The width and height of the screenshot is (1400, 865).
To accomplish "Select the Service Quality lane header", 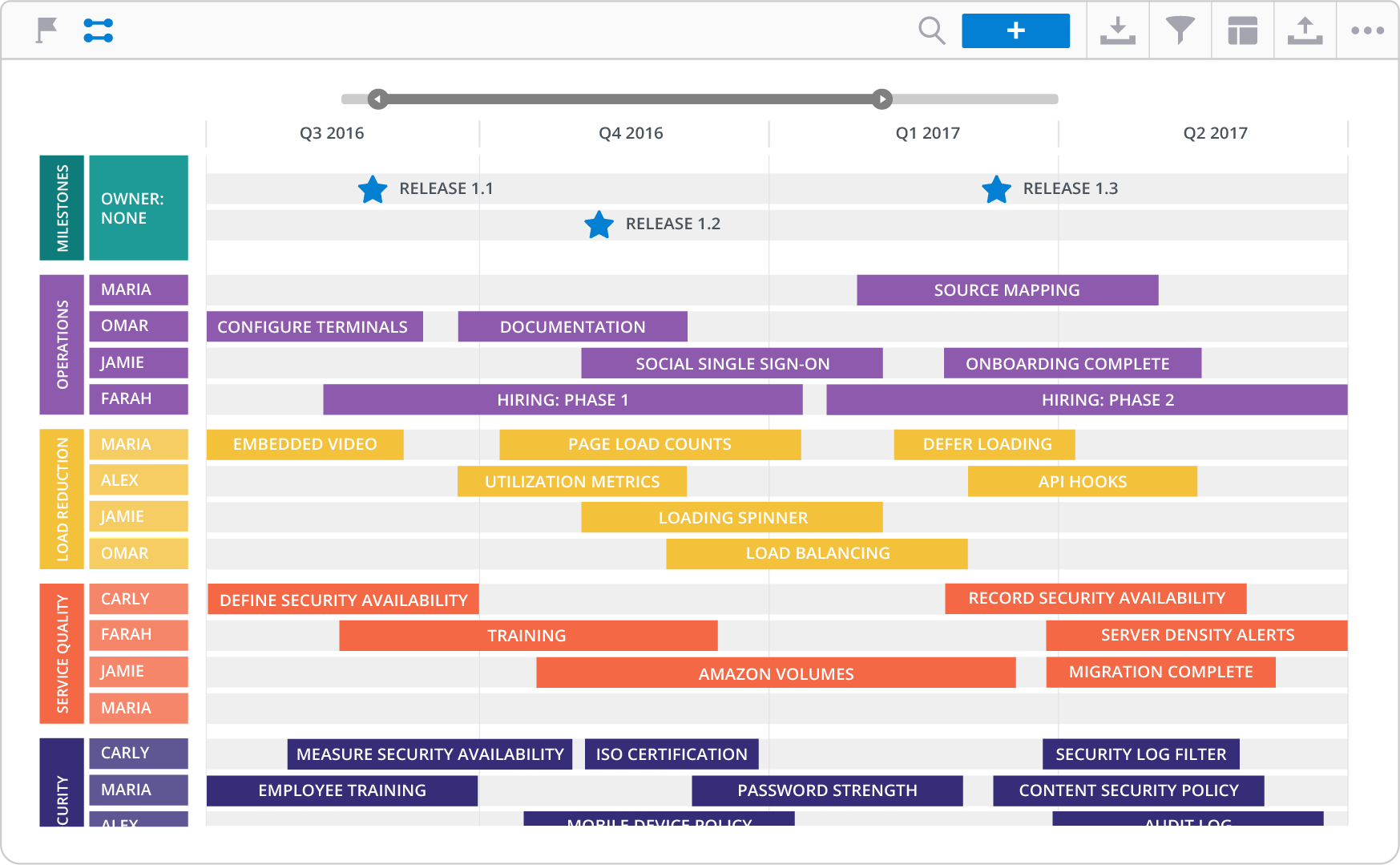I will [x=62, y=653].
